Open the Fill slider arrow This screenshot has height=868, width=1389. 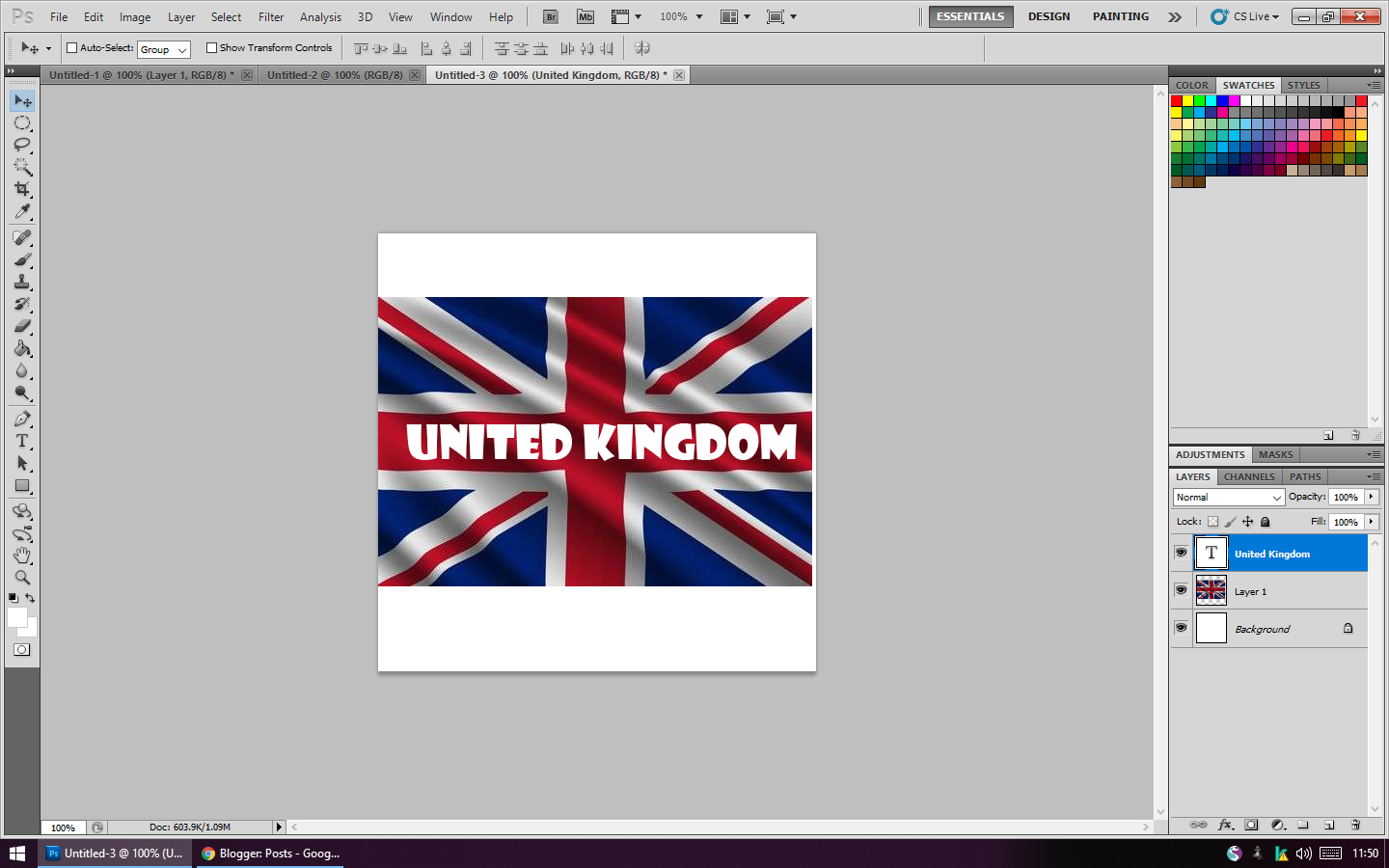[x=1371, y=522]
